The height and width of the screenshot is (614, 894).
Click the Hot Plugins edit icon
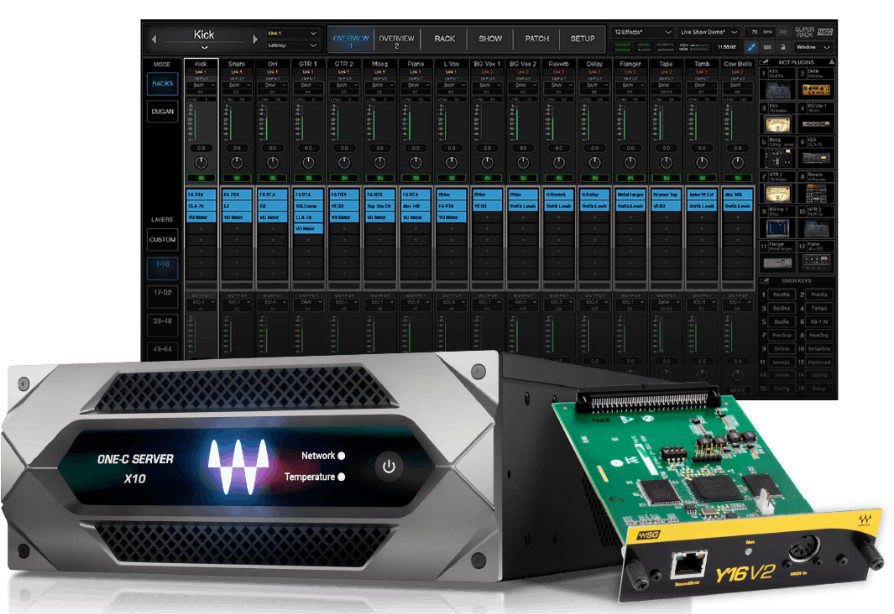tap(765, 62)
